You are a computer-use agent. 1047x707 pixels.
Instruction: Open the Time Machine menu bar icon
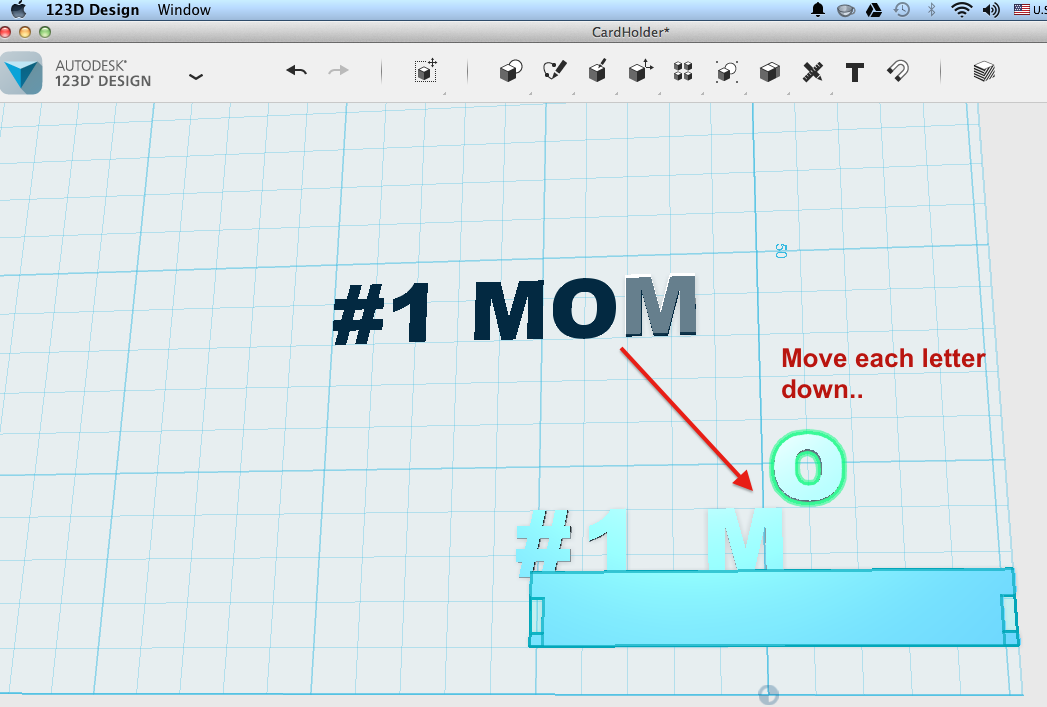(x=902, y=9)
